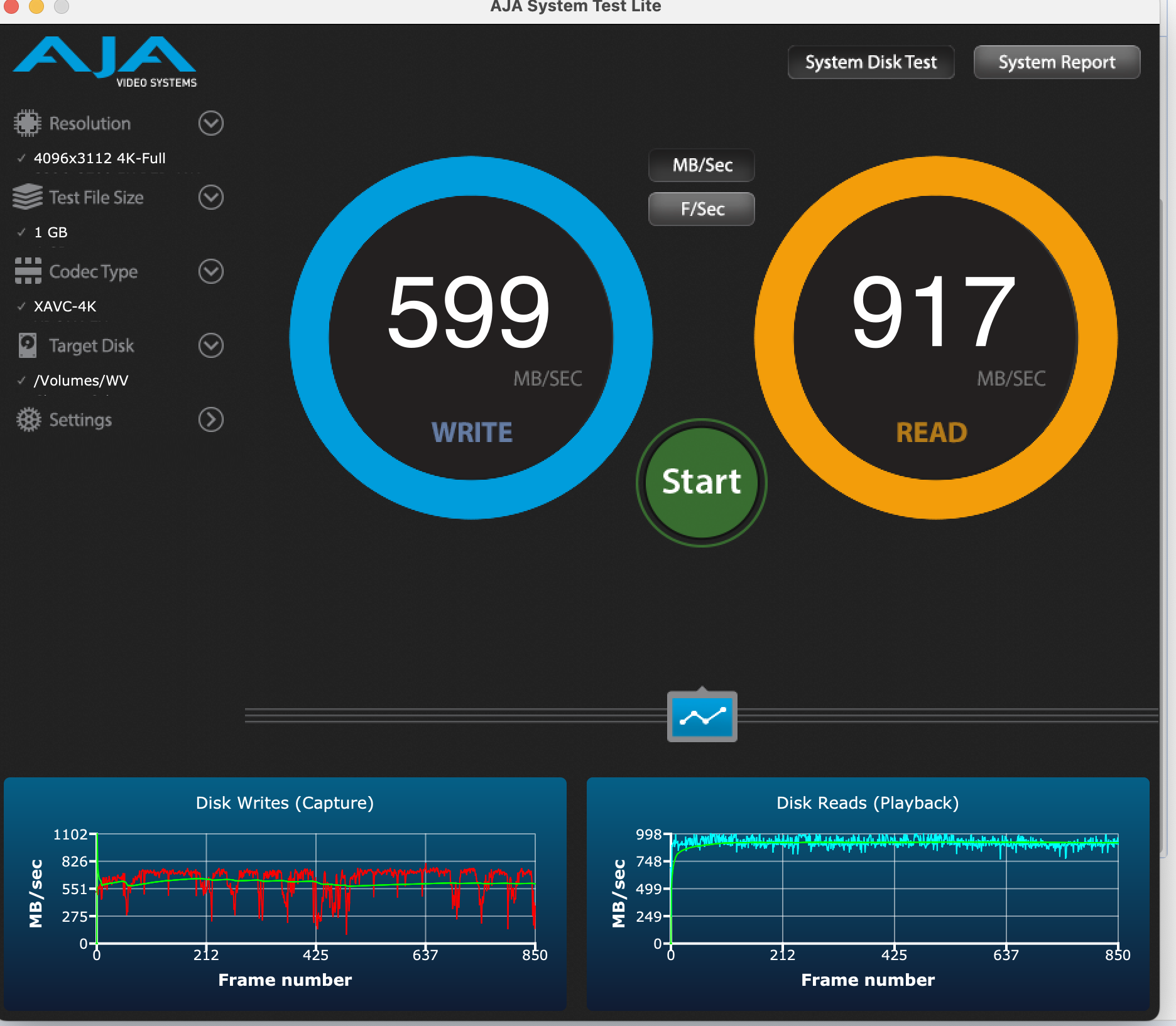Toggle the graph view chart icon
Screen dimensions: 1176x1026
click(x=702, y=716)
